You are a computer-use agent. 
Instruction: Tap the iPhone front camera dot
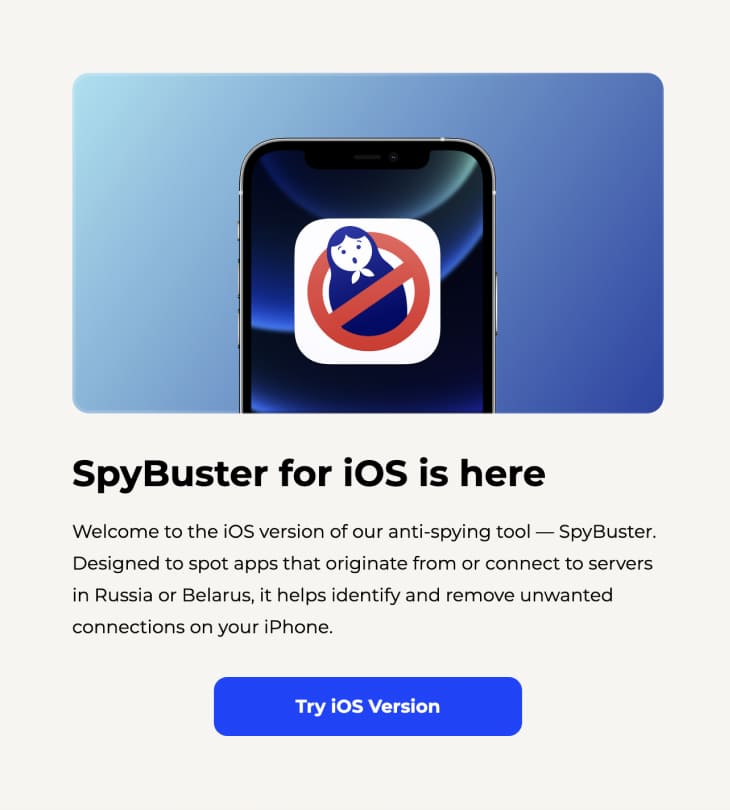pyautogui.click(x=394, y=157)
